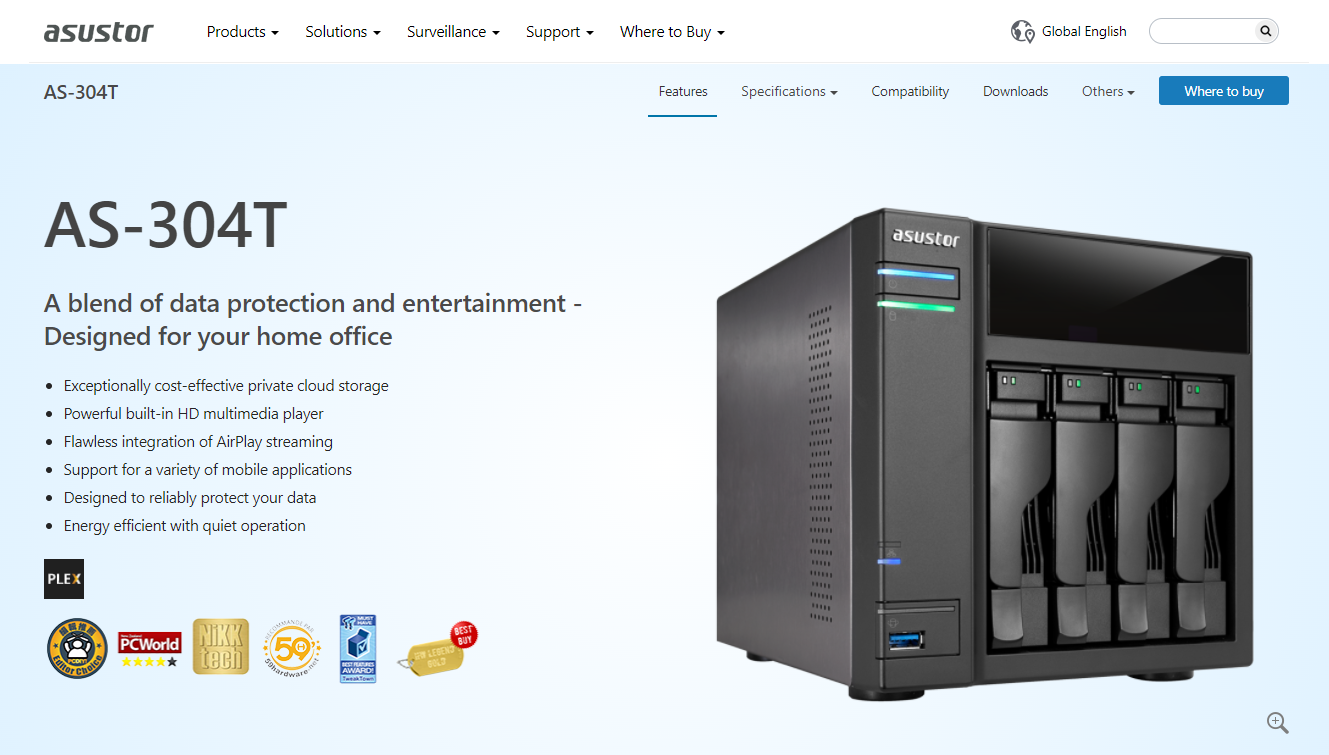Image resolution: width=1329 pixels, height=755 pixels.
Task: Click 'Support for a variety of mobile applications'
Action: click(x=208, y=469)
